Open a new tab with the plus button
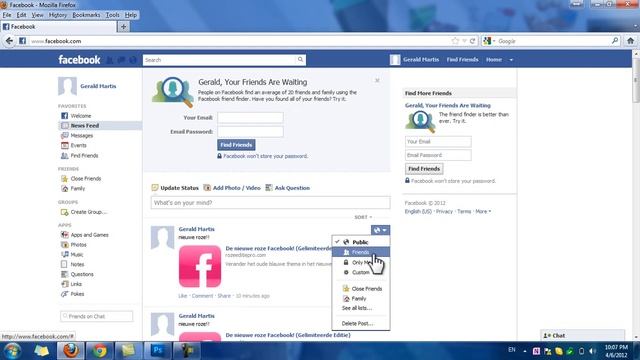 point(123,27)
